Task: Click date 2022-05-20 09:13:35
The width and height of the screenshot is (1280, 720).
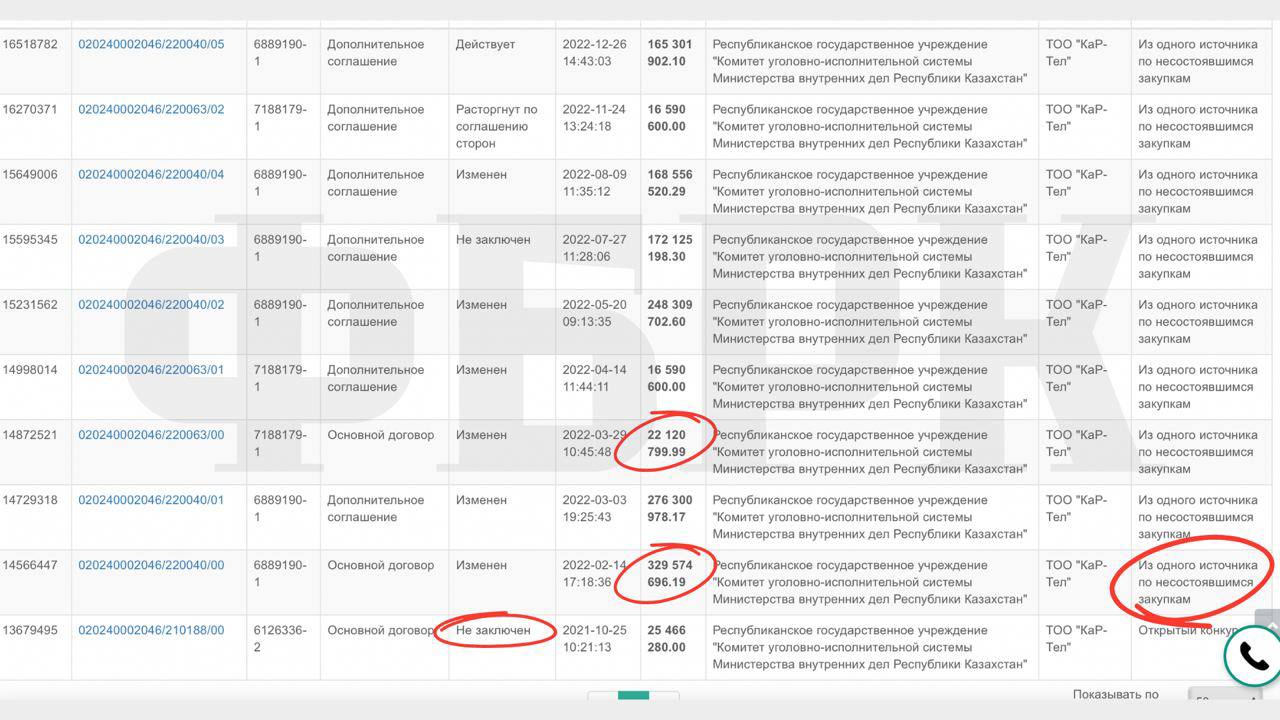Action: pos(595,313)
